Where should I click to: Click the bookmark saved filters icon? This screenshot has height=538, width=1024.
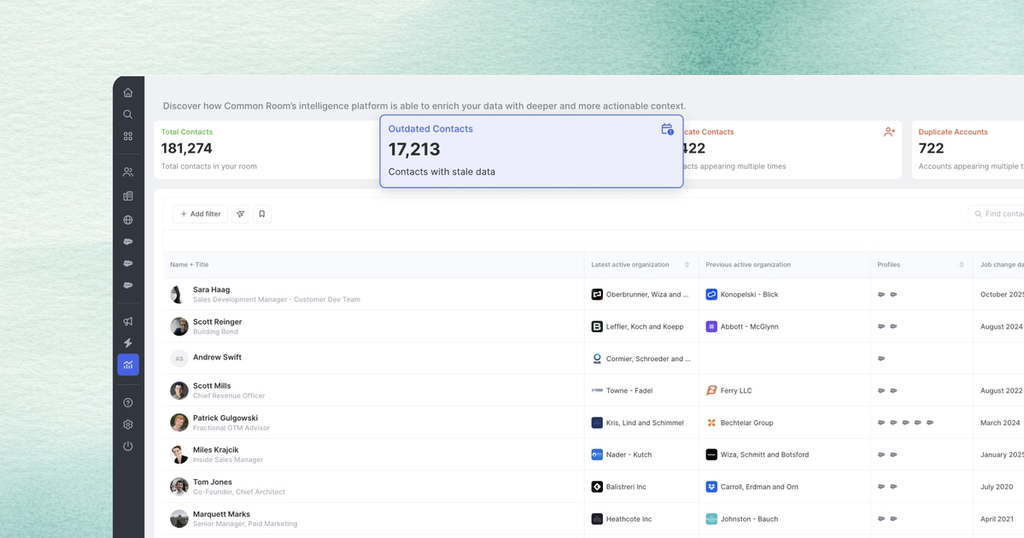tap(262, 214)
